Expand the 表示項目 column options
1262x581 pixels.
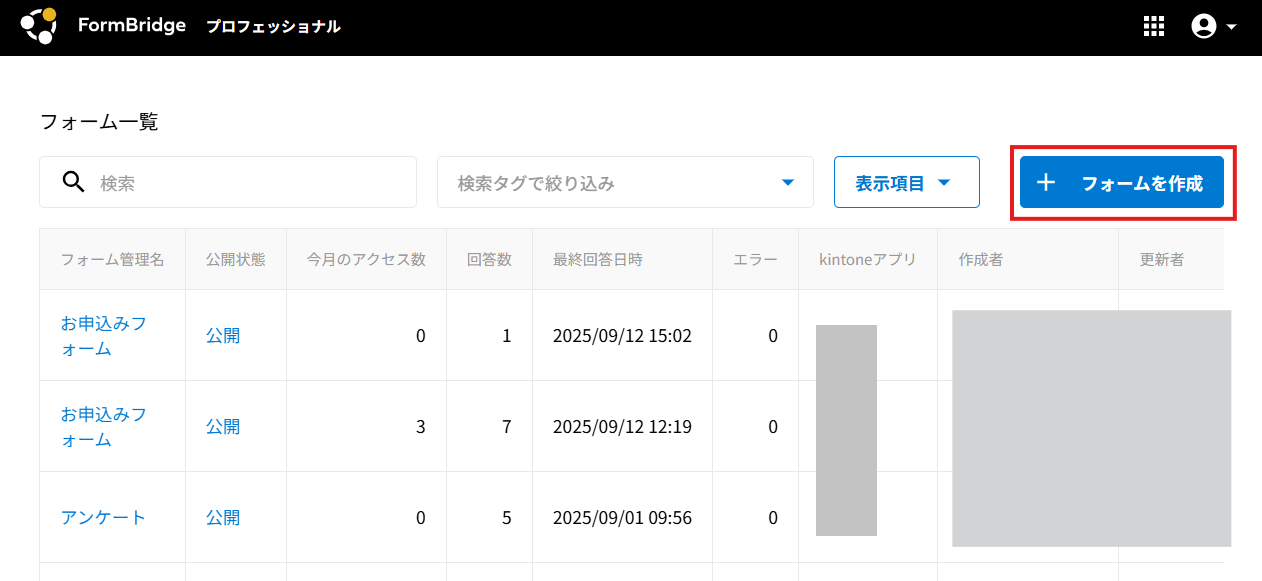pyautogui.click(x=906, y=183)
